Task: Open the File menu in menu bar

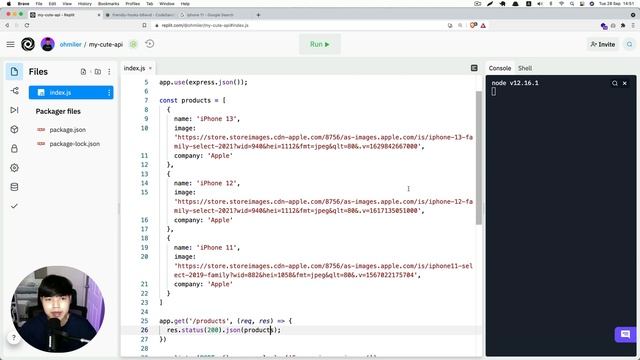Action: pyautogui.click(x=39, y=4)
